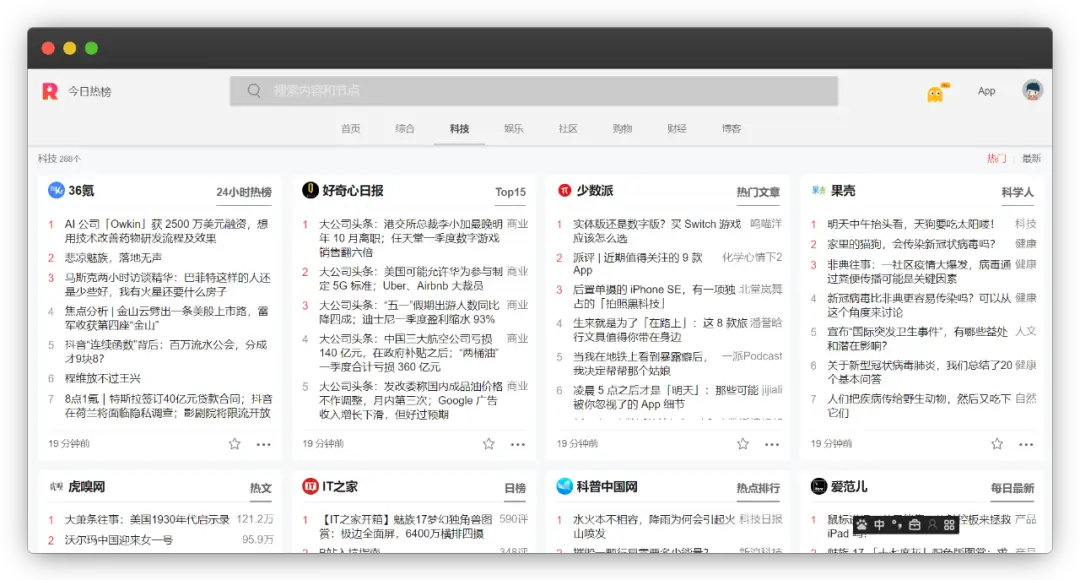Open 日榜 list of IT之家
Screen dimensions: 1080x580
[x=515, y=488]
